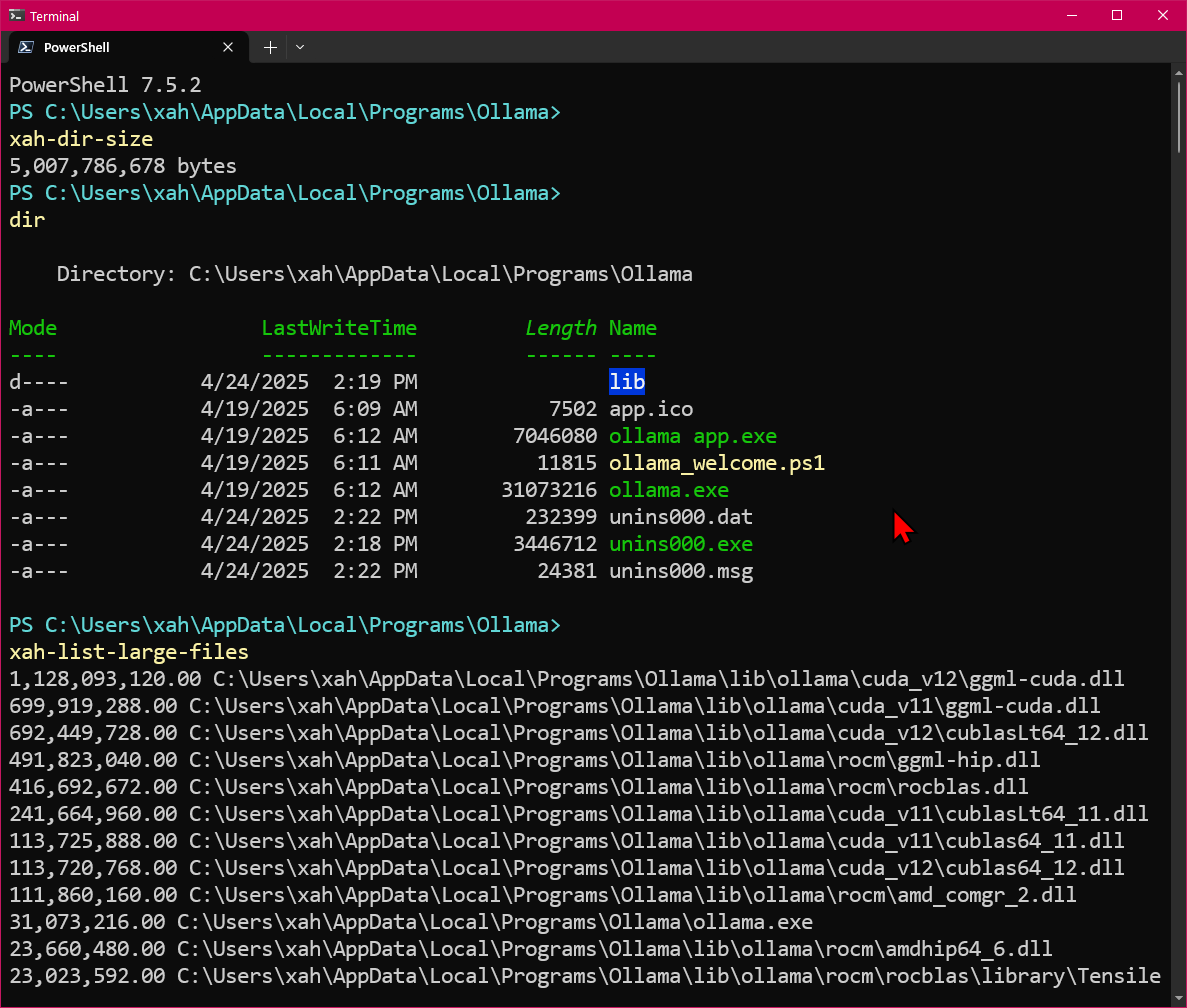
Task: Click ollama_welcome.ps1 in the listing
Action: [717, 463]
